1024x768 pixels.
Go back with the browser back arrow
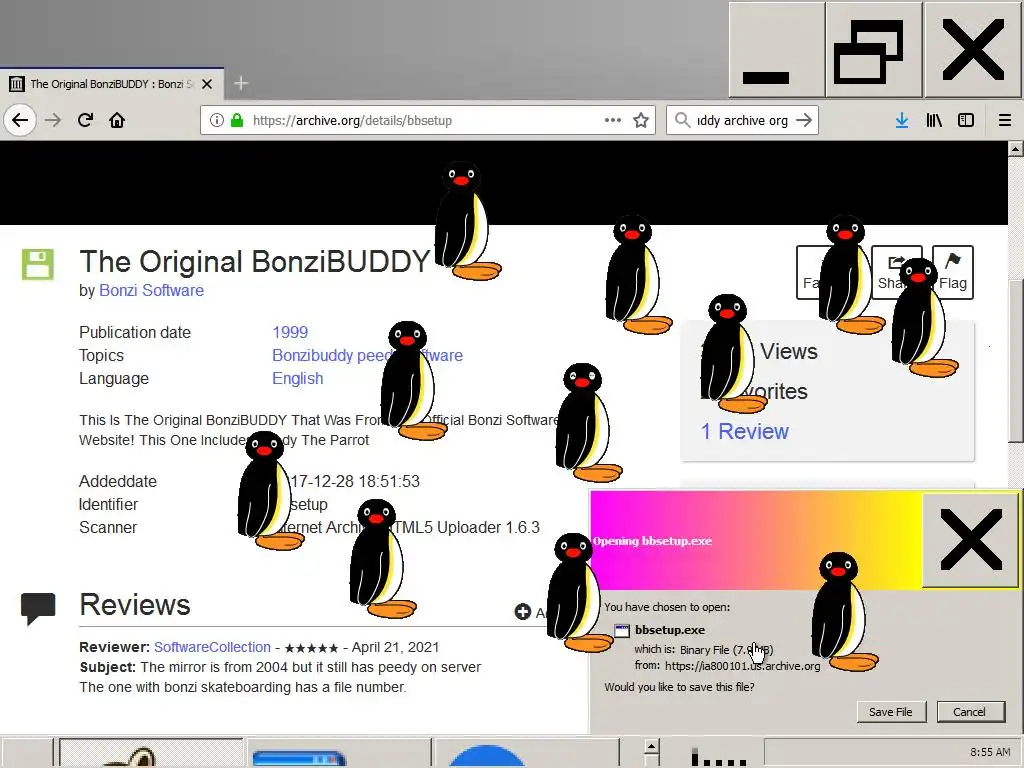[20, 120]
